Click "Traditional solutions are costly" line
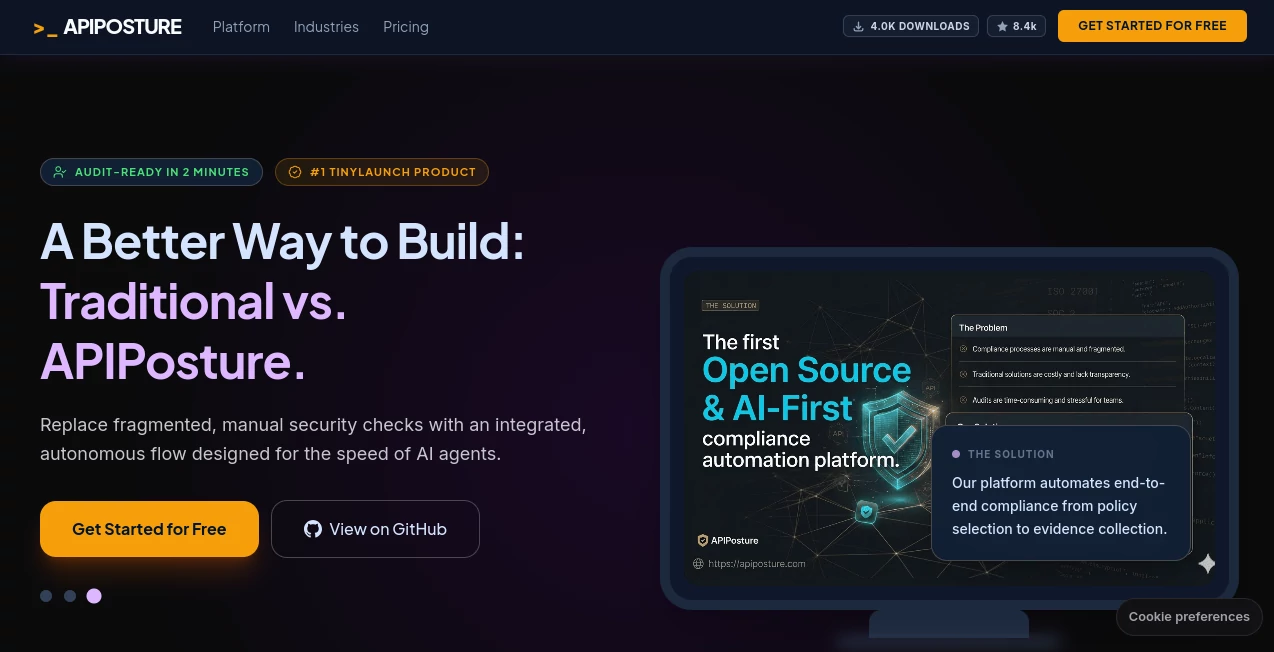 click(x=1051, y=374)
